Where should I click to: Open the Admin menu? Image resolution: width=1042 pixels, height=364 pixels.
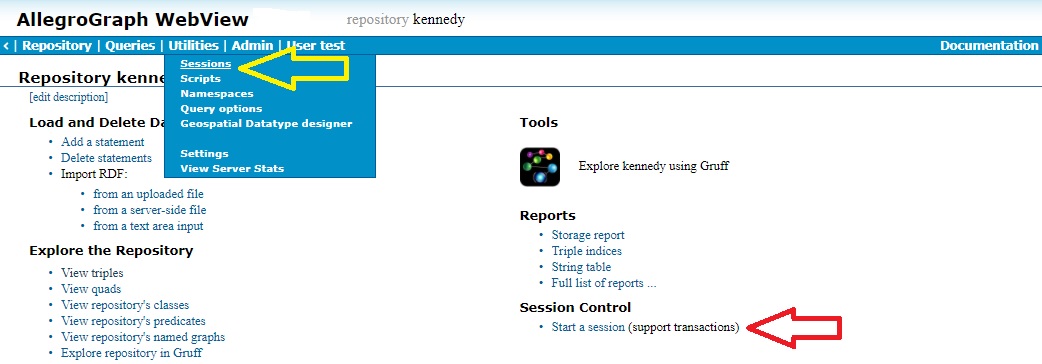[253, 46]
